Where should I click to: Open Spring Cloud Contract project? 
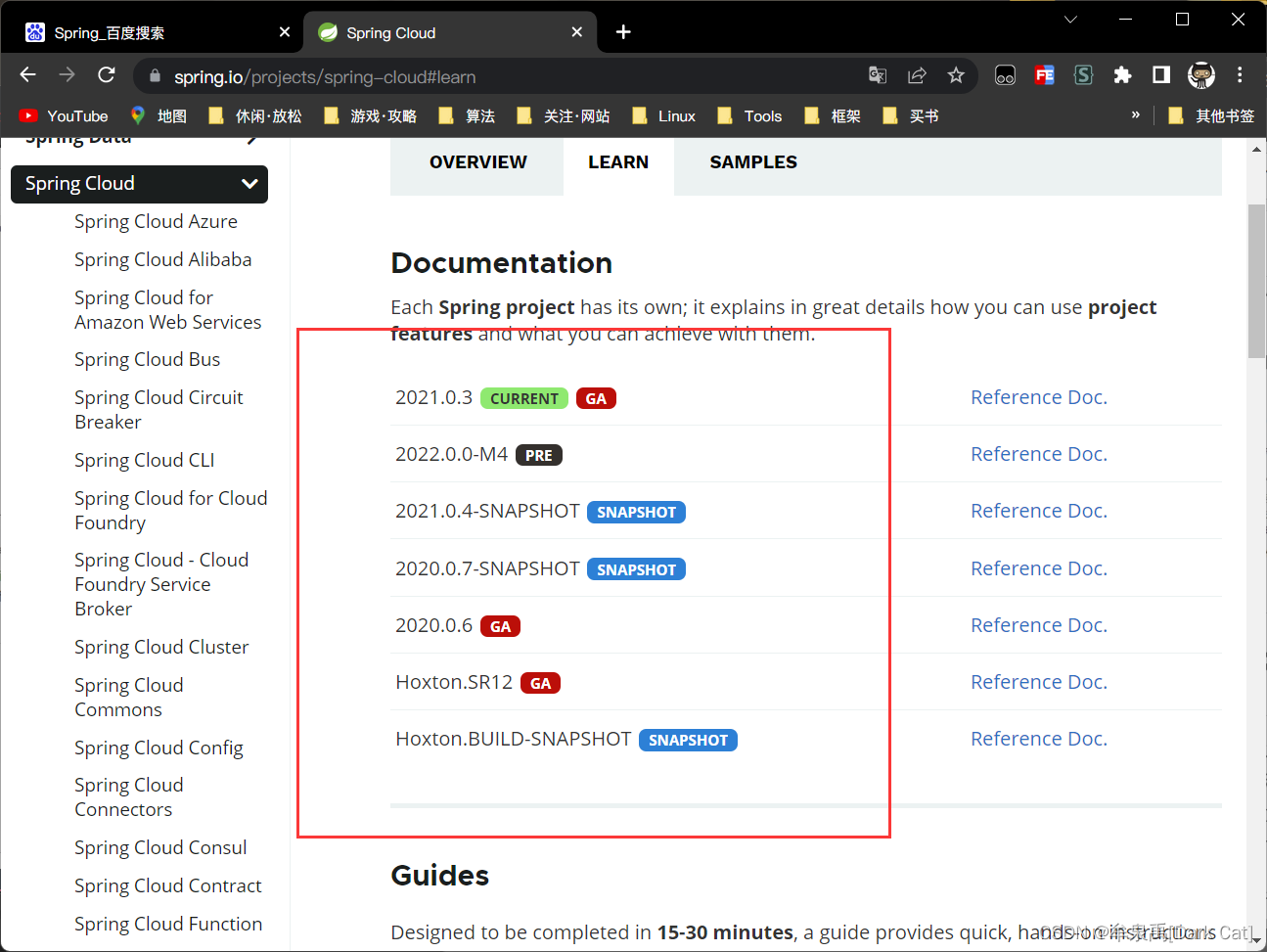[168, 886]
